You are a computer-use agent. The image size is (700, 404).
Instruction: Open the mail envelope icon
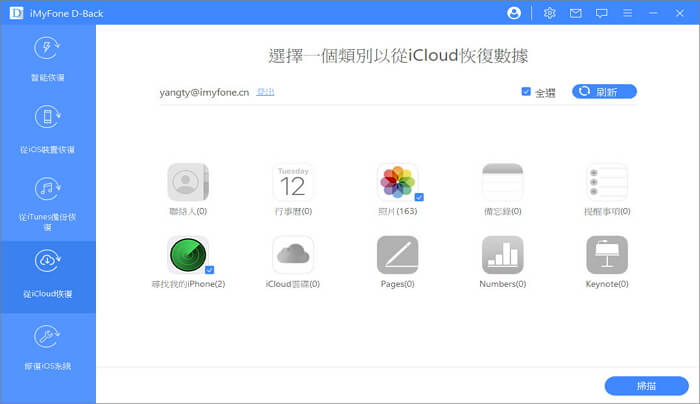tap(575, 13)
